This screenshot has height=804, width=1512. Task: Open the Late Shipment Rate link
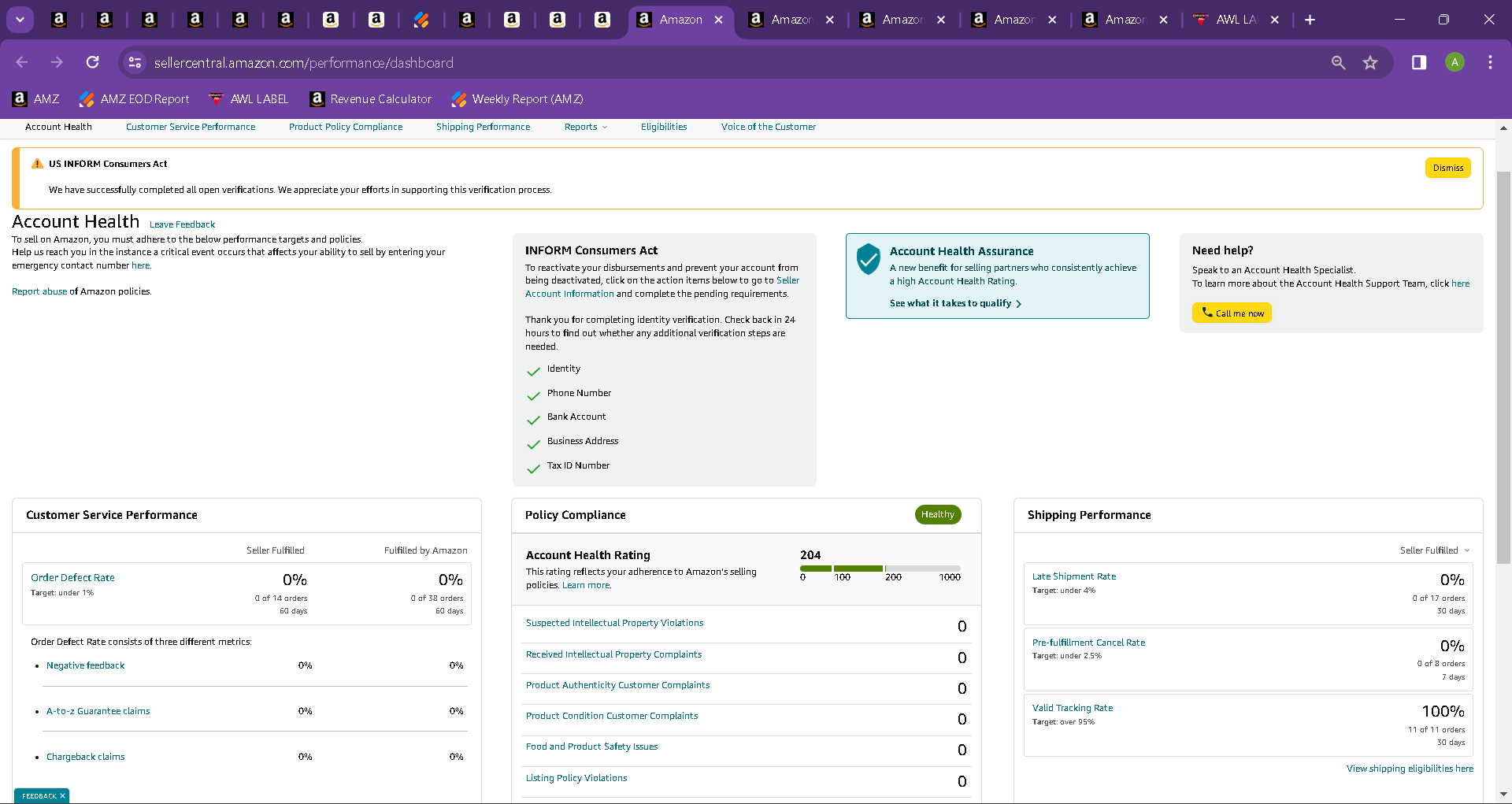tap(1074, 576)
